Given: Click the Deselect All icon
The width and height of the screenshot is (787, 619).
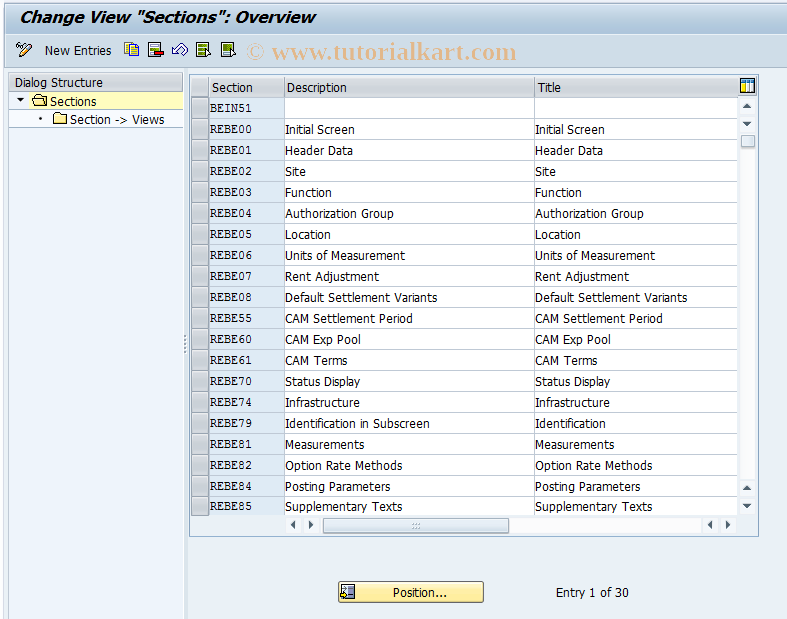Looking at the screenshot, I should [228, 50].
